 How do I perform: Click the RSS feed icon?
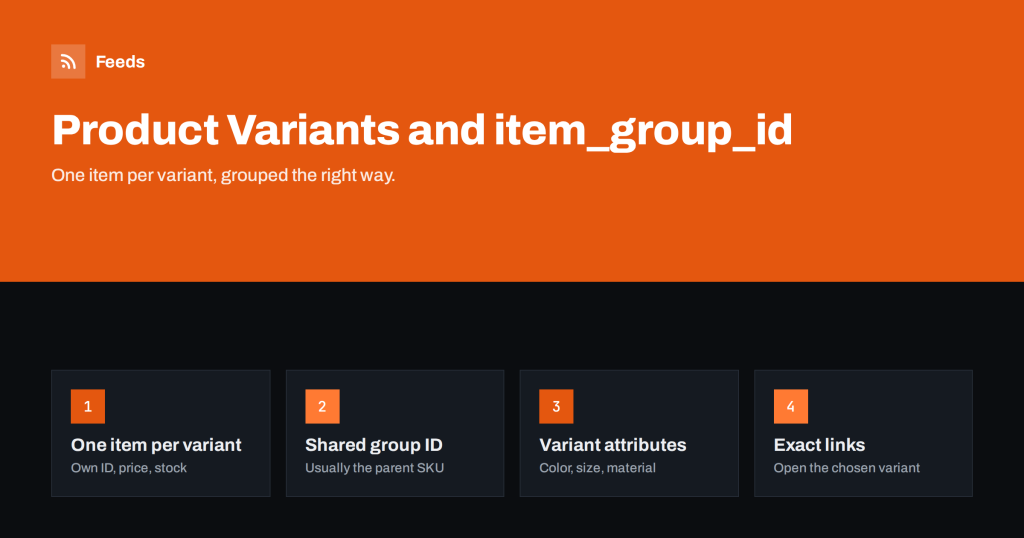68,61
